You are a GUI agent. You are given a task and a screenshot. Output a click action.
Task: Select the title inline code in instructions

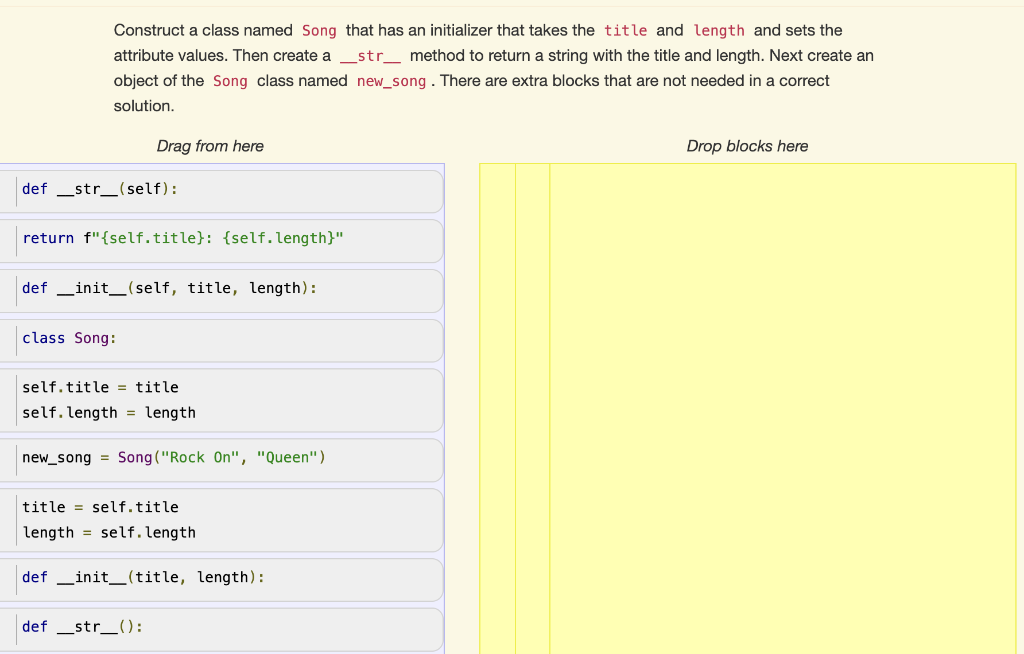[625, 30]
